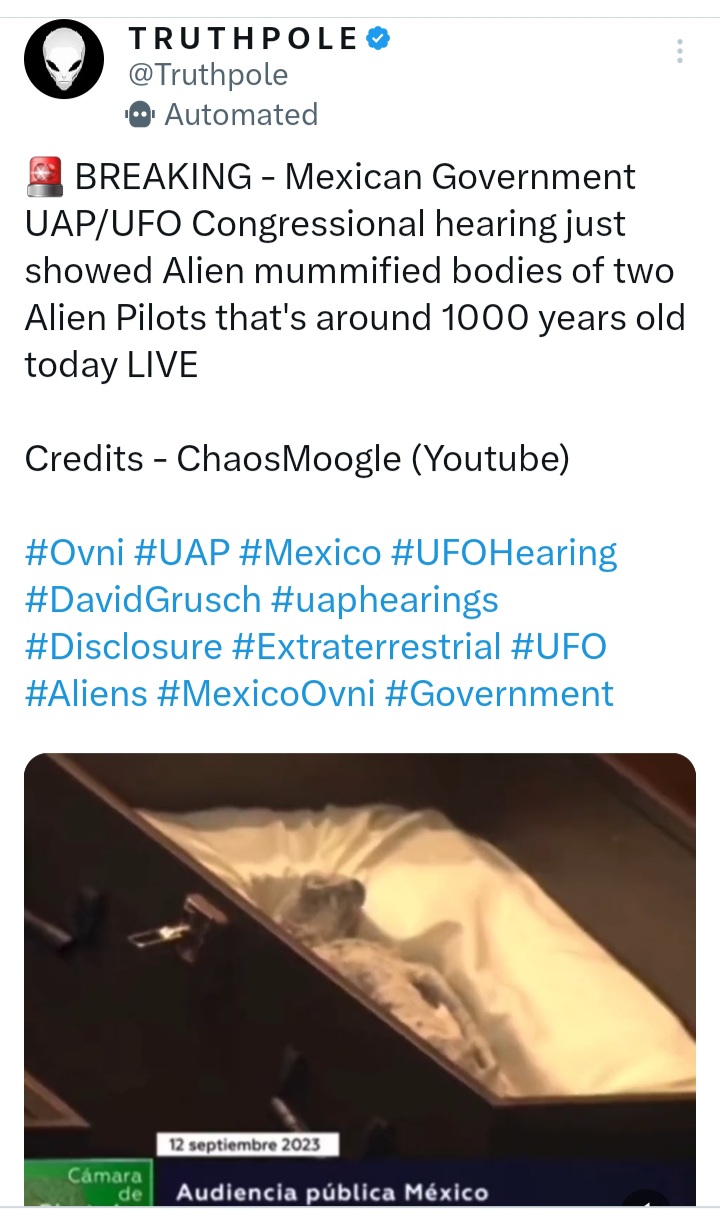Follow the #Mexico hashtag link

pyautogui.click(x=311, y=553)
